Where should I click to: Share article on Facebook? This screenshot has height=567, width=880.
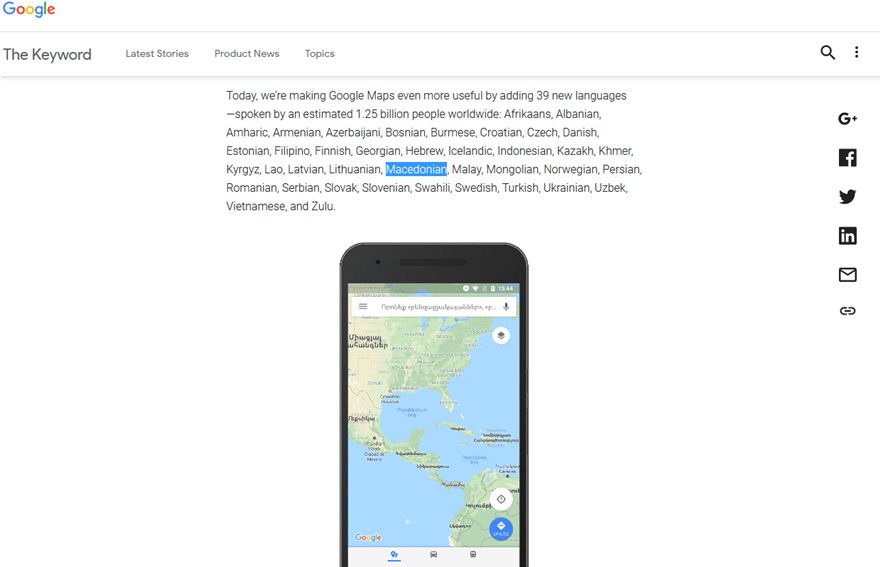(847, 158)
